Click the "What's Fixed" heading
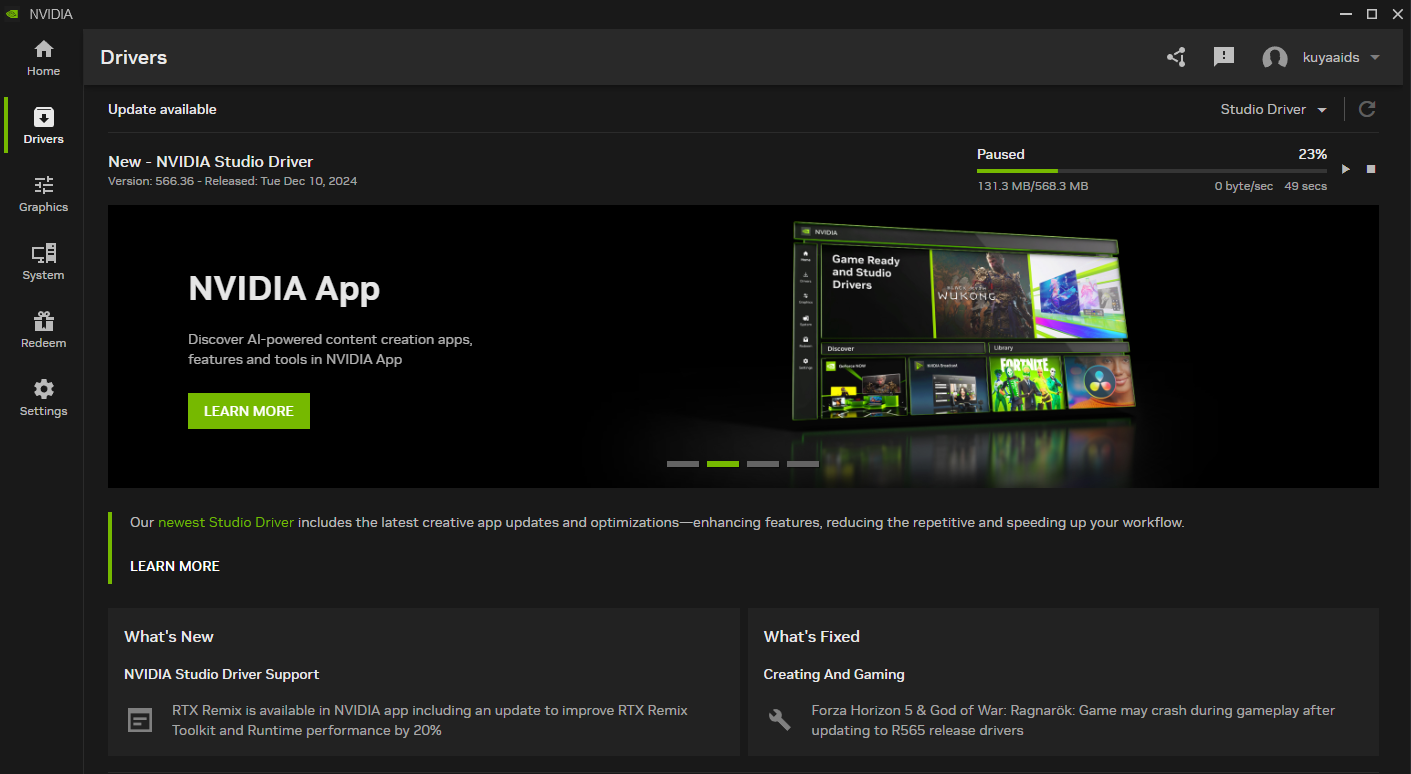Image resolution: width=1411 pixels, height=774 pixels. point(812,636)
